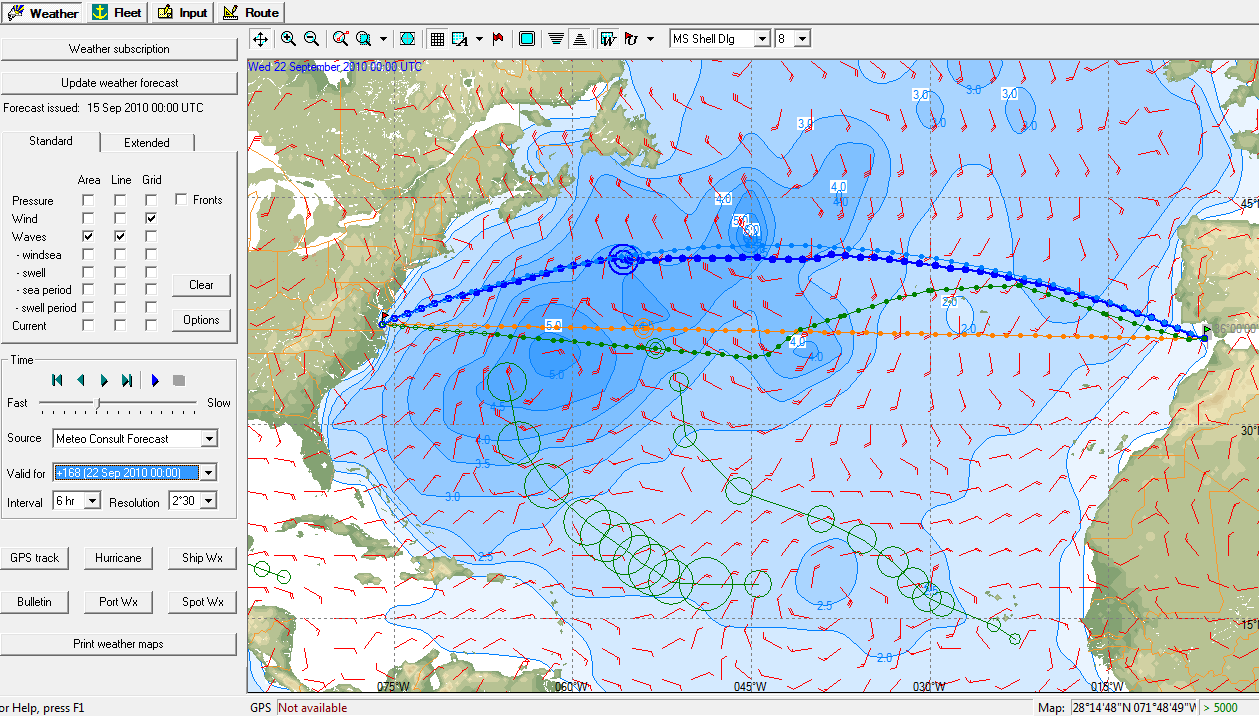Expand the wind barb options arrow
The height and width of the screenshot is (716, 1259).
click(x=650, y=39)
